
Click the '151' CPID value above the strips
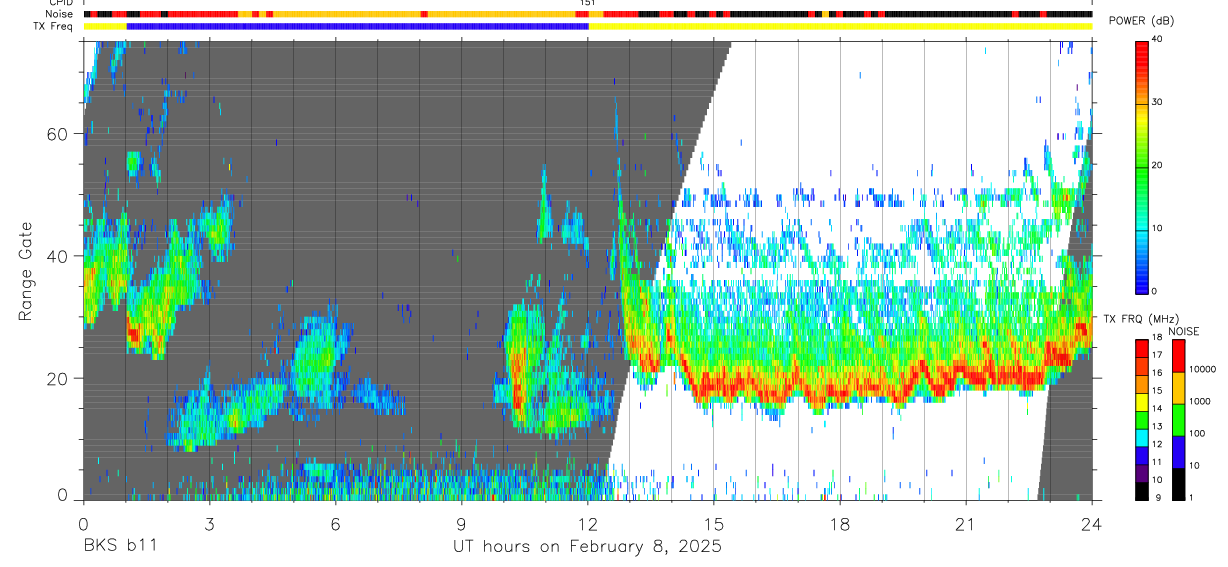click(588, 3)
